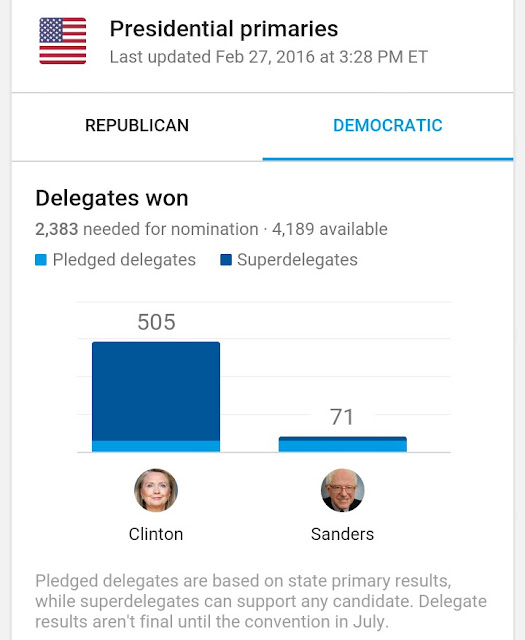Open Clinton's portrait thumbnail
The height and width of the screenshot is (640, 525).
[x=156, y=490]
